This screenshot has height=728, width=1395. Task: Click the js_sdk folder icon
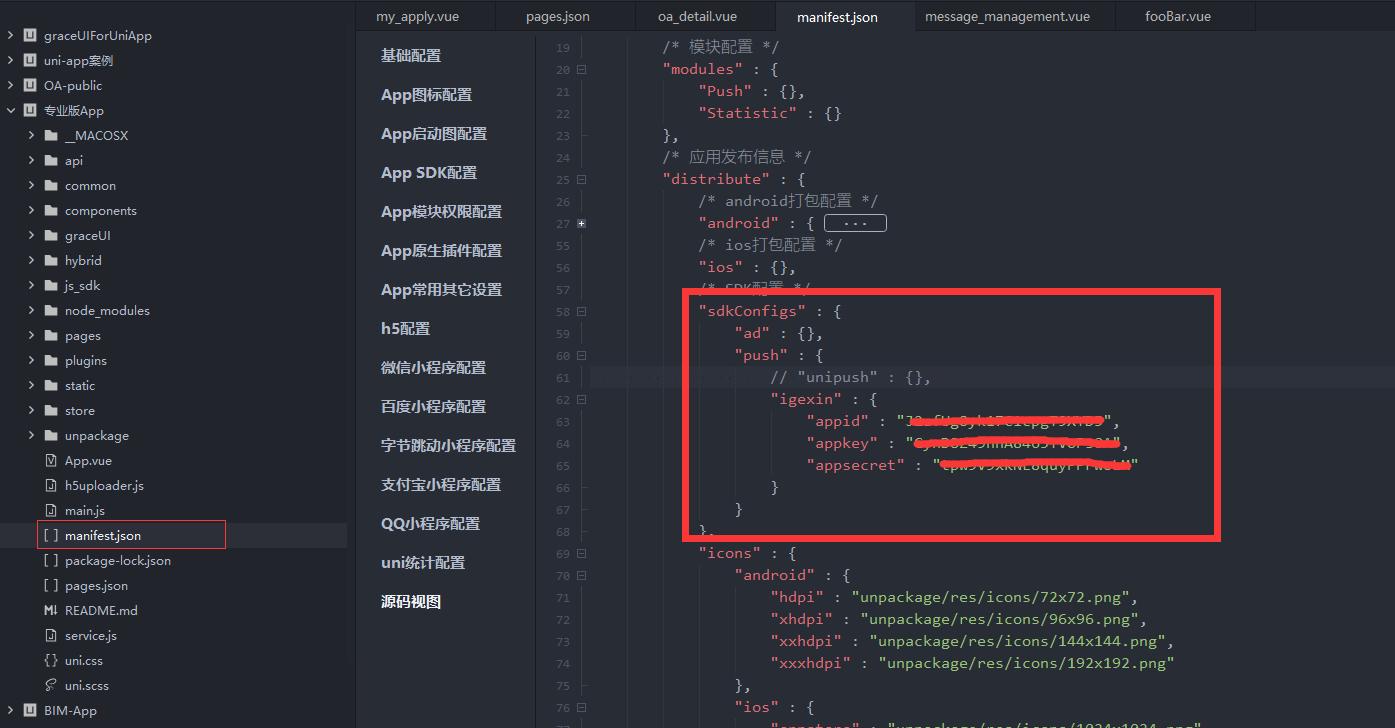(x=51, y=285)
